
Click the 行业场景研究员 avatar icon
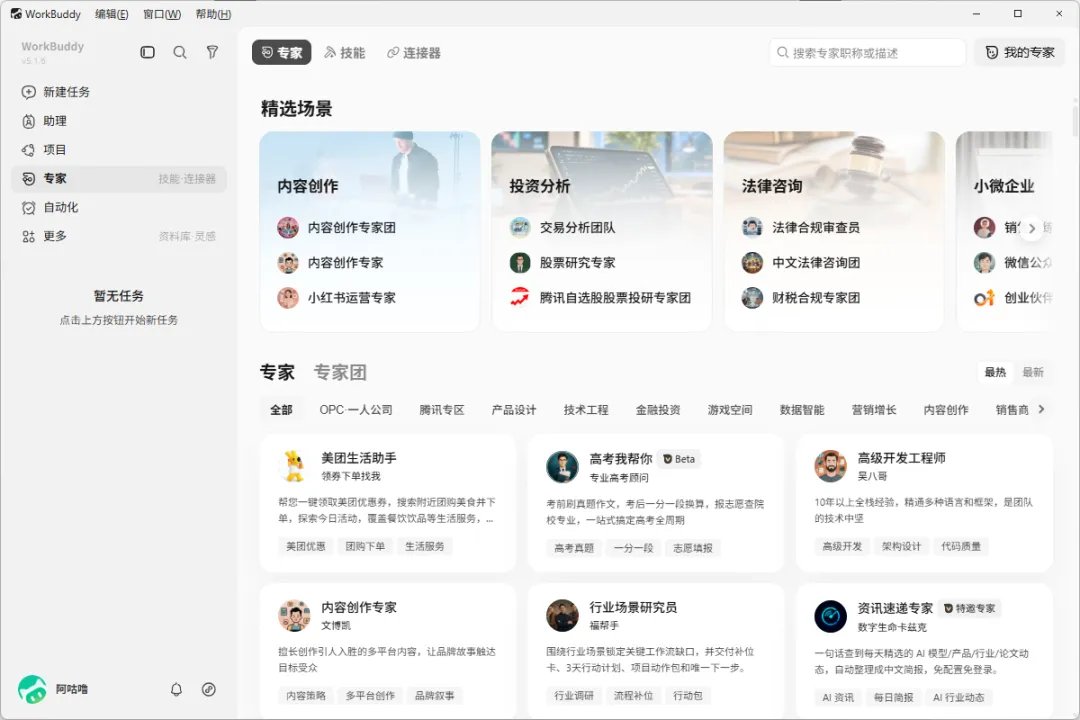tap(562, 615)
